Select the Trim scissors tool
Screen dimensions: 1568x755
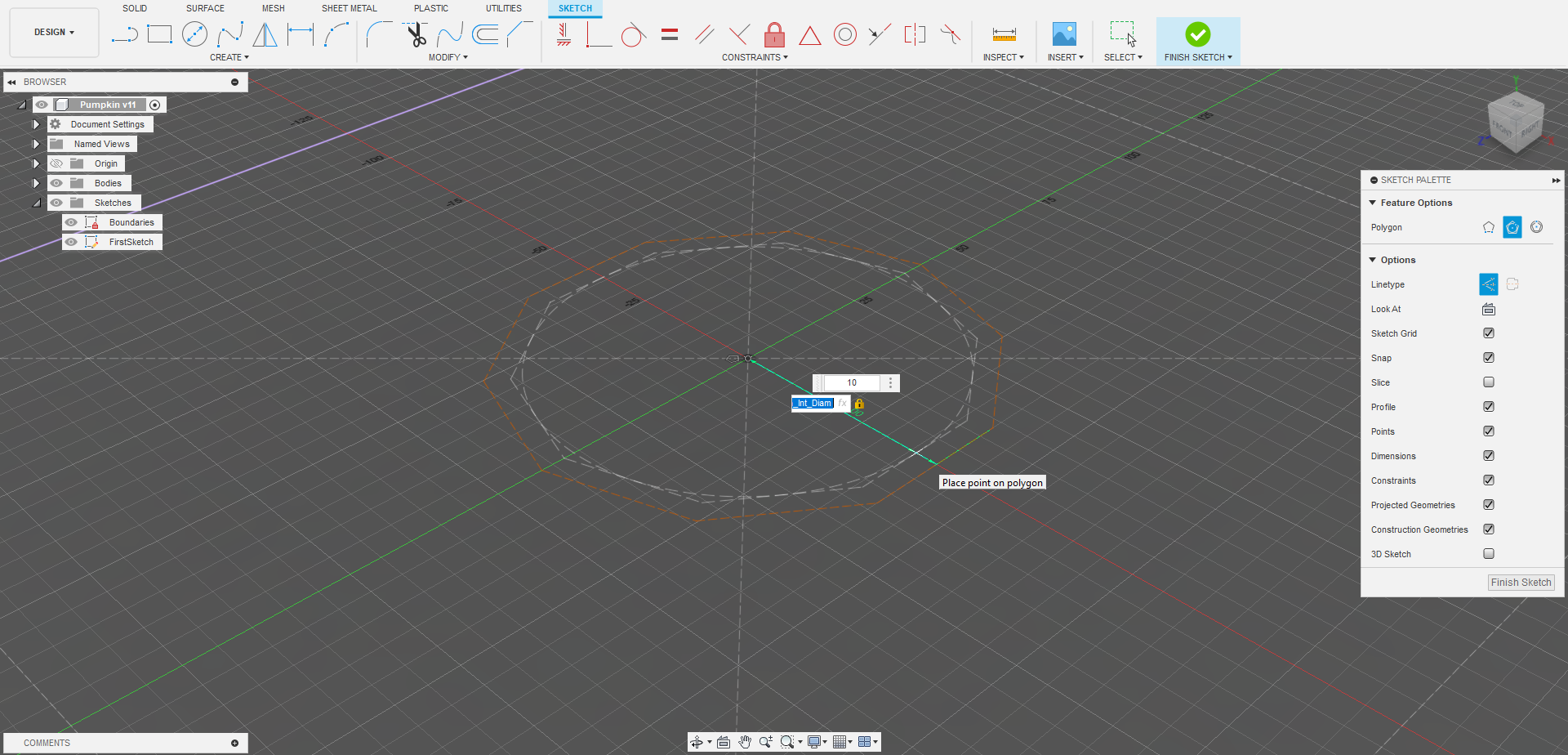pos(416,34)
